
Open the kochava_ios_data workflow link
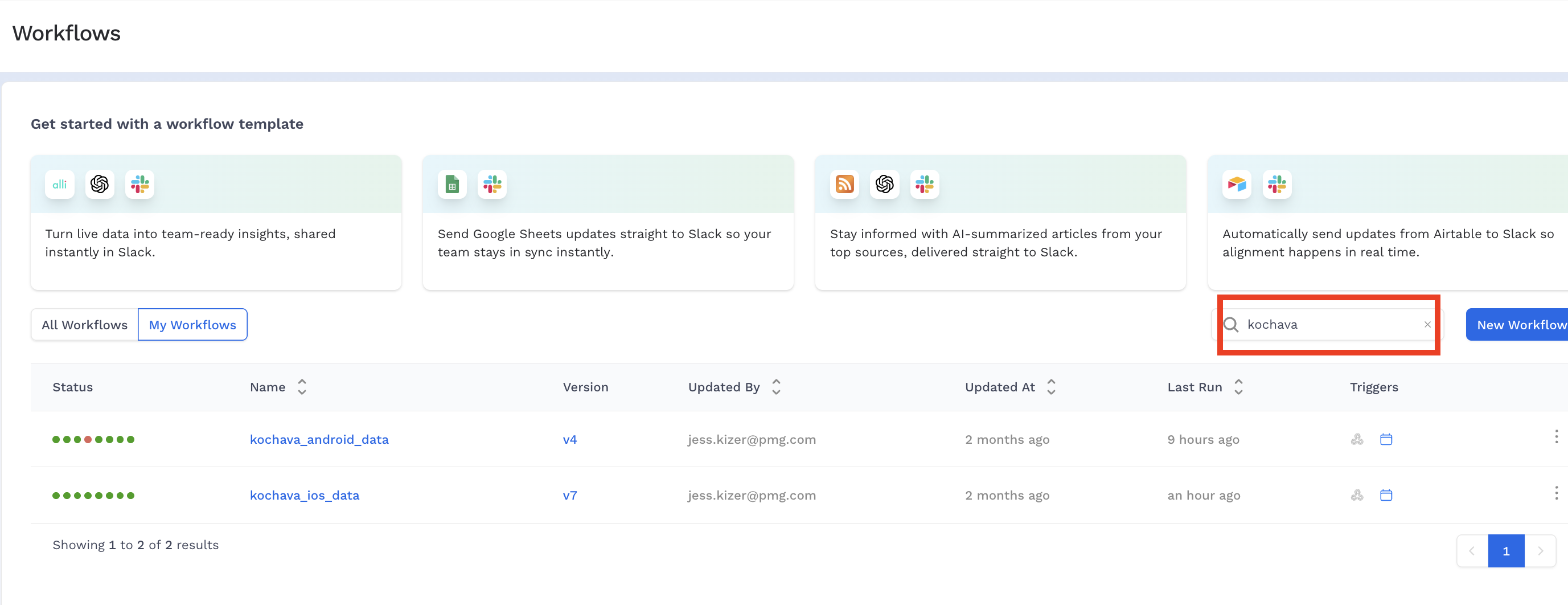click(x=305, y=495)
